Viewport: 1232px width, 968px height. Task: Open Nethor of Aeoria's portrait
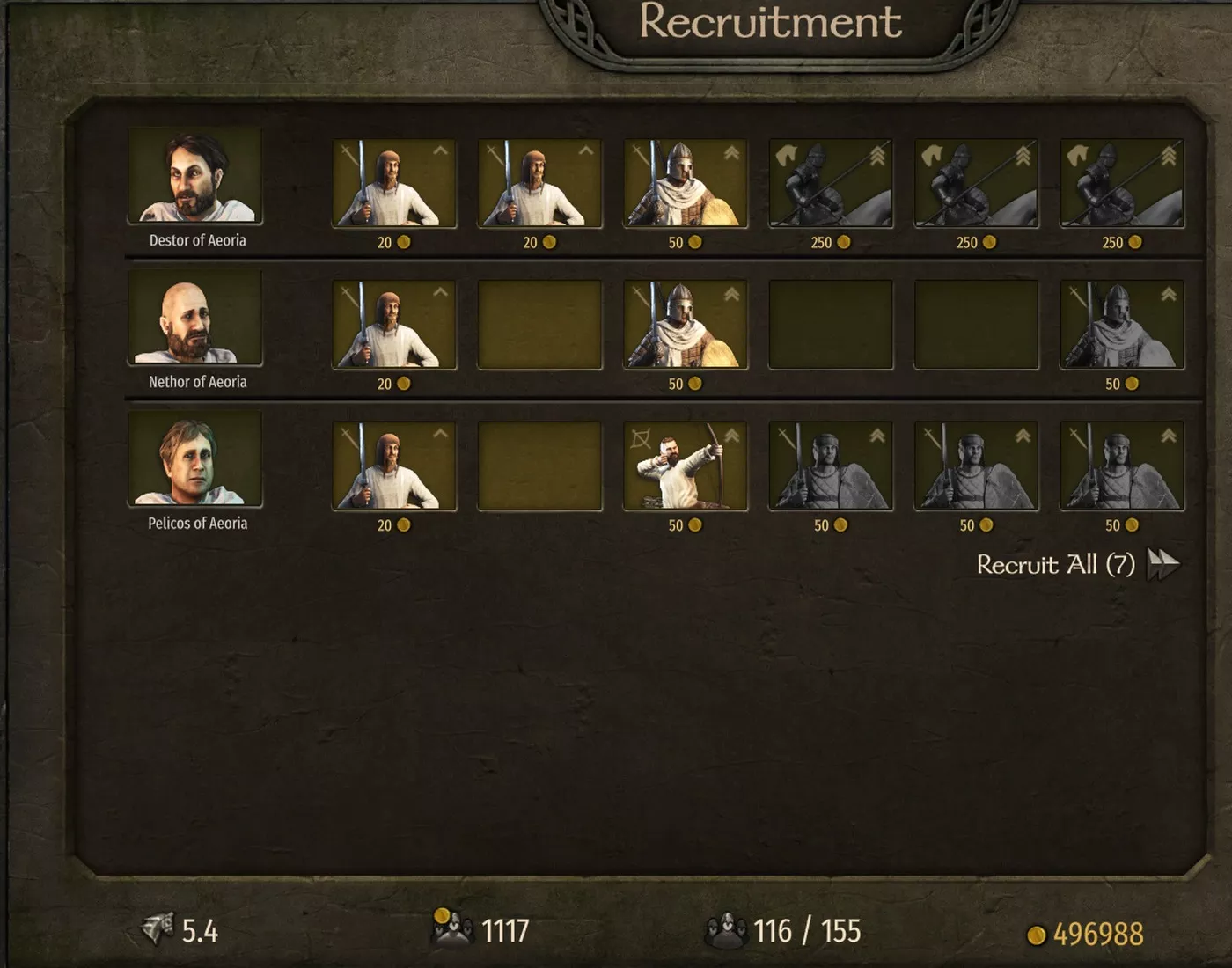pos(194,317)
